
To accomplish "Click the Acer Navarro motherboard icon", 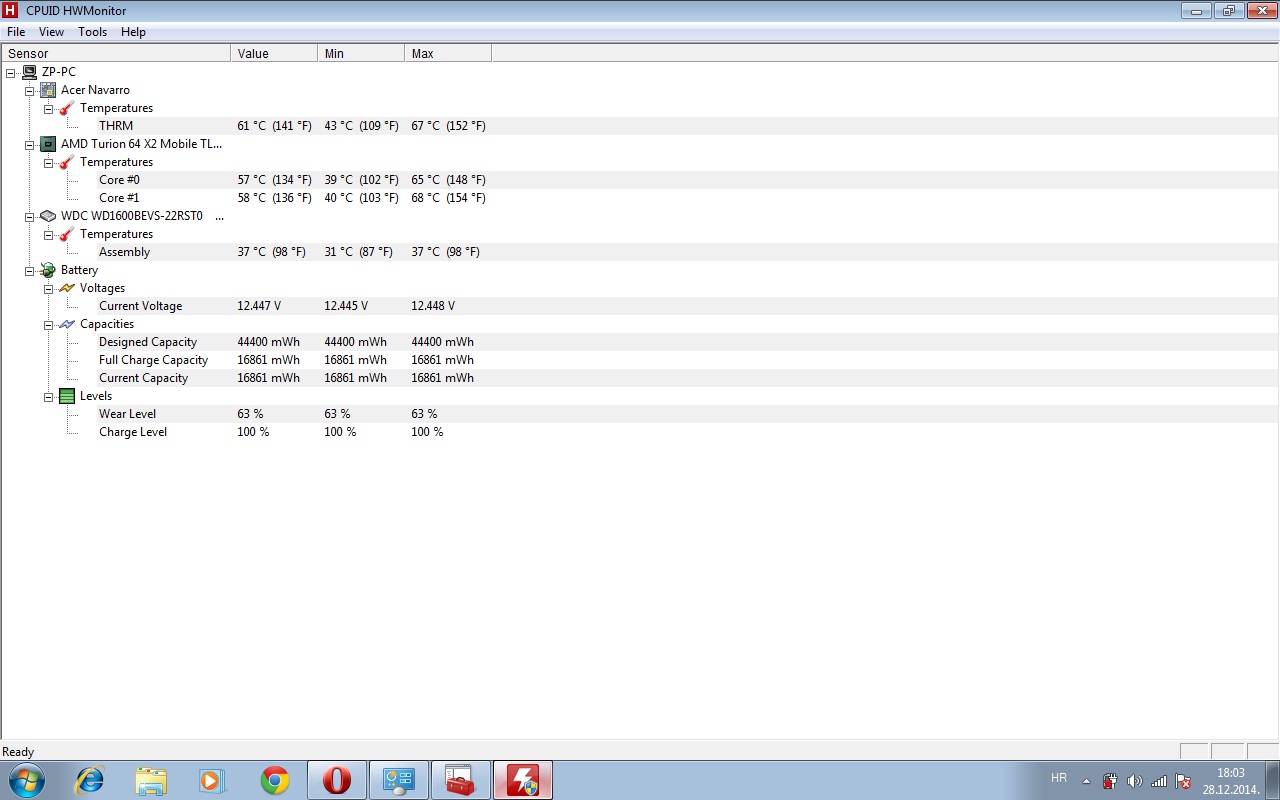I will coord(48,90).
